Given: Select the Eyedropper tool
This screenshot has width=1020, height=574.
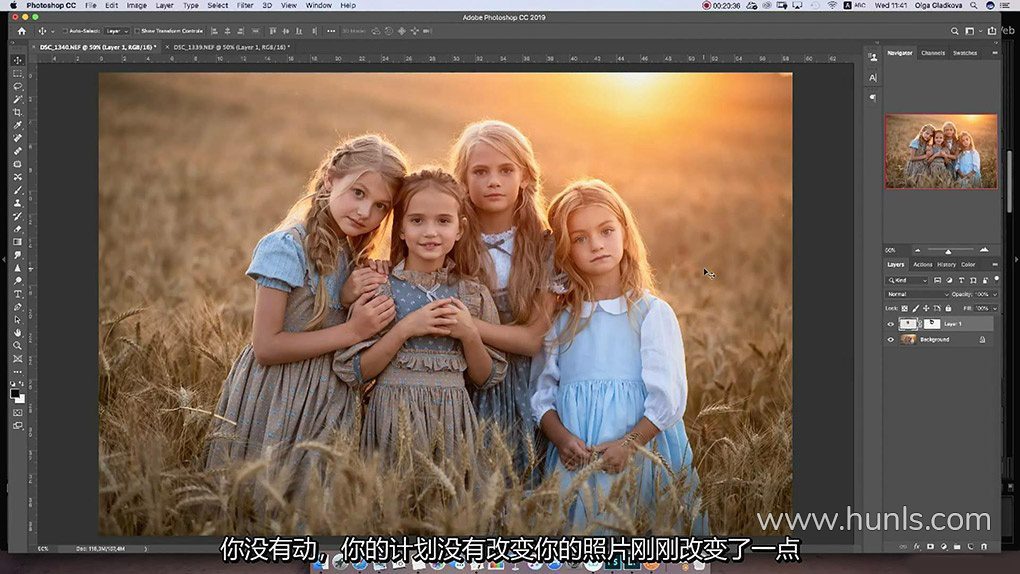Looking at the screenshot, I should pos(18,126).
